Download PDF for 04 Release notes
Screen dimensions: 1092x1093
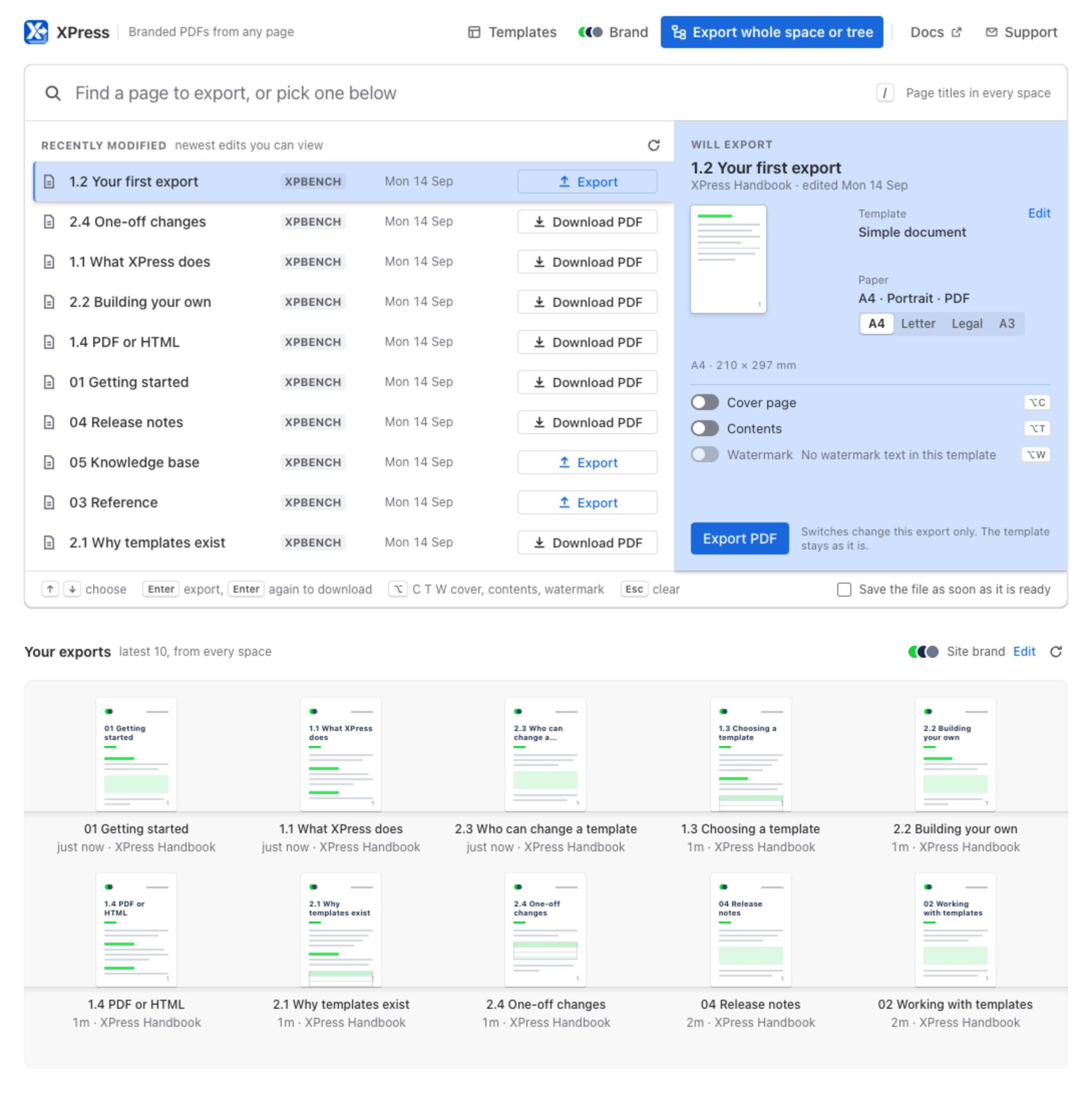587,422
